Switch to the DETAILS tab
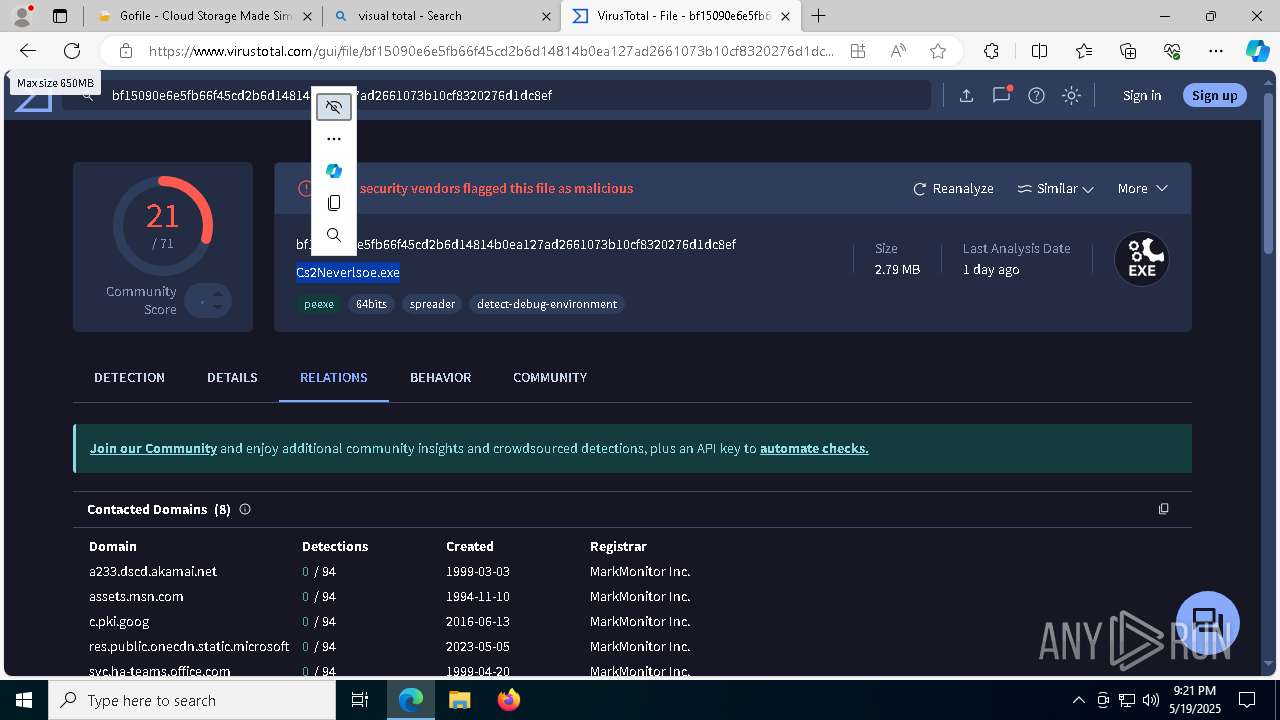The width and height of the screenshot is (1280, 720). click(x=232, y=377)
